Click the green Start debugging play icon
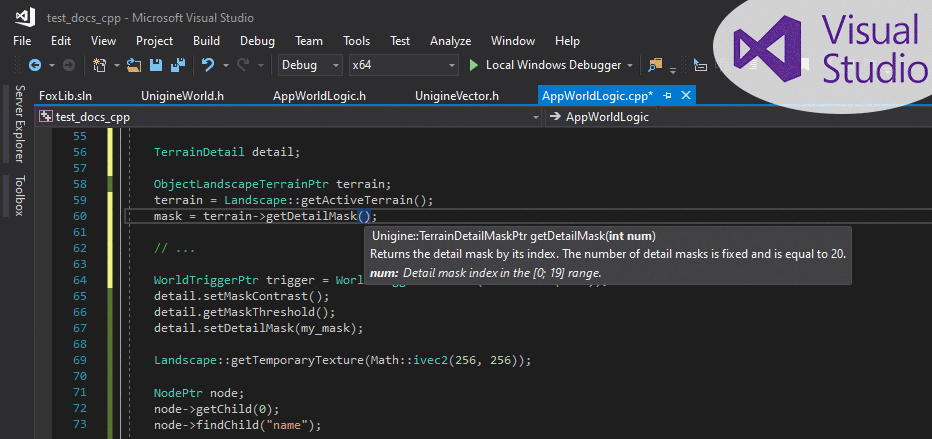This screenshot has height=439, width=932. click(x=474, y=65)
